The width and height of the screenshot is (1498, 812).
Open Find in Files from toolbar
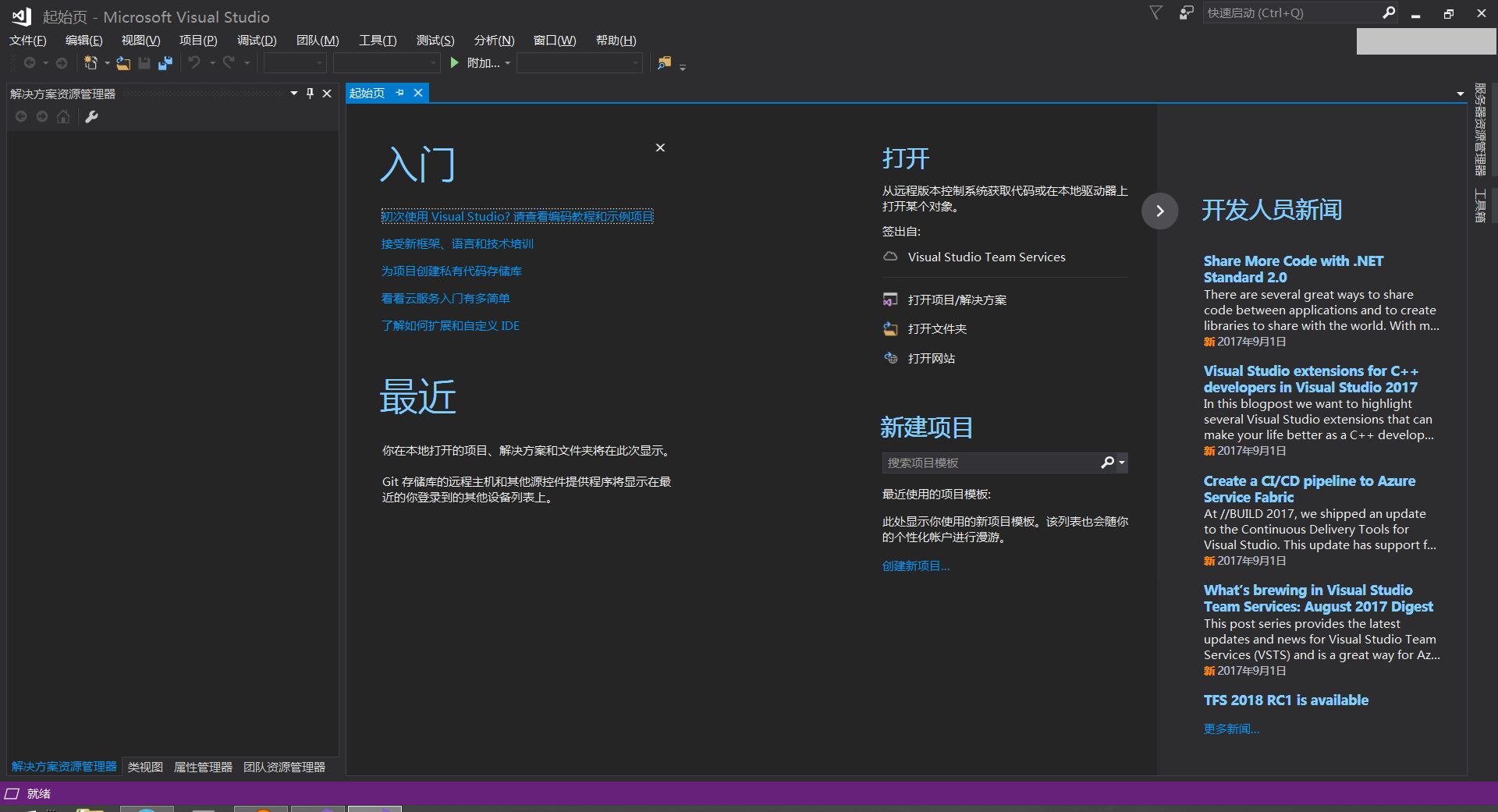665,63
